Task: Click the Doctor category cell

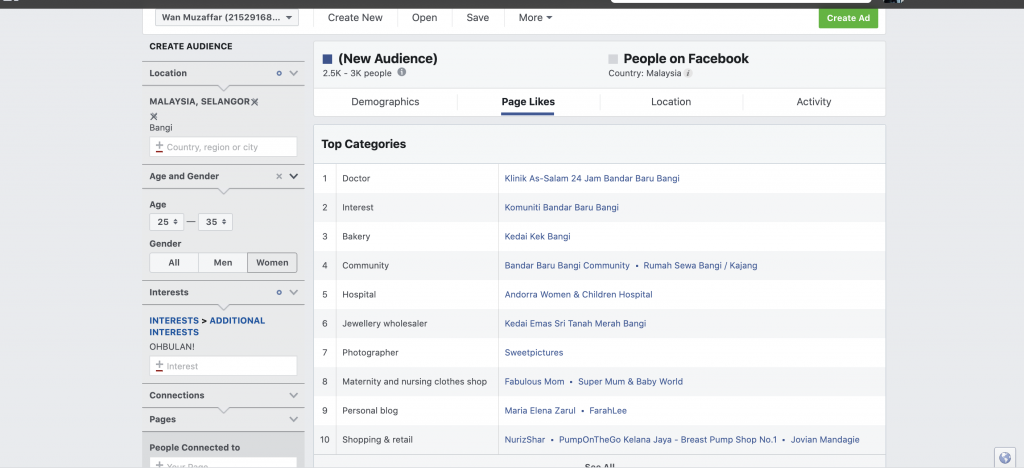Action: click(417, 178)
